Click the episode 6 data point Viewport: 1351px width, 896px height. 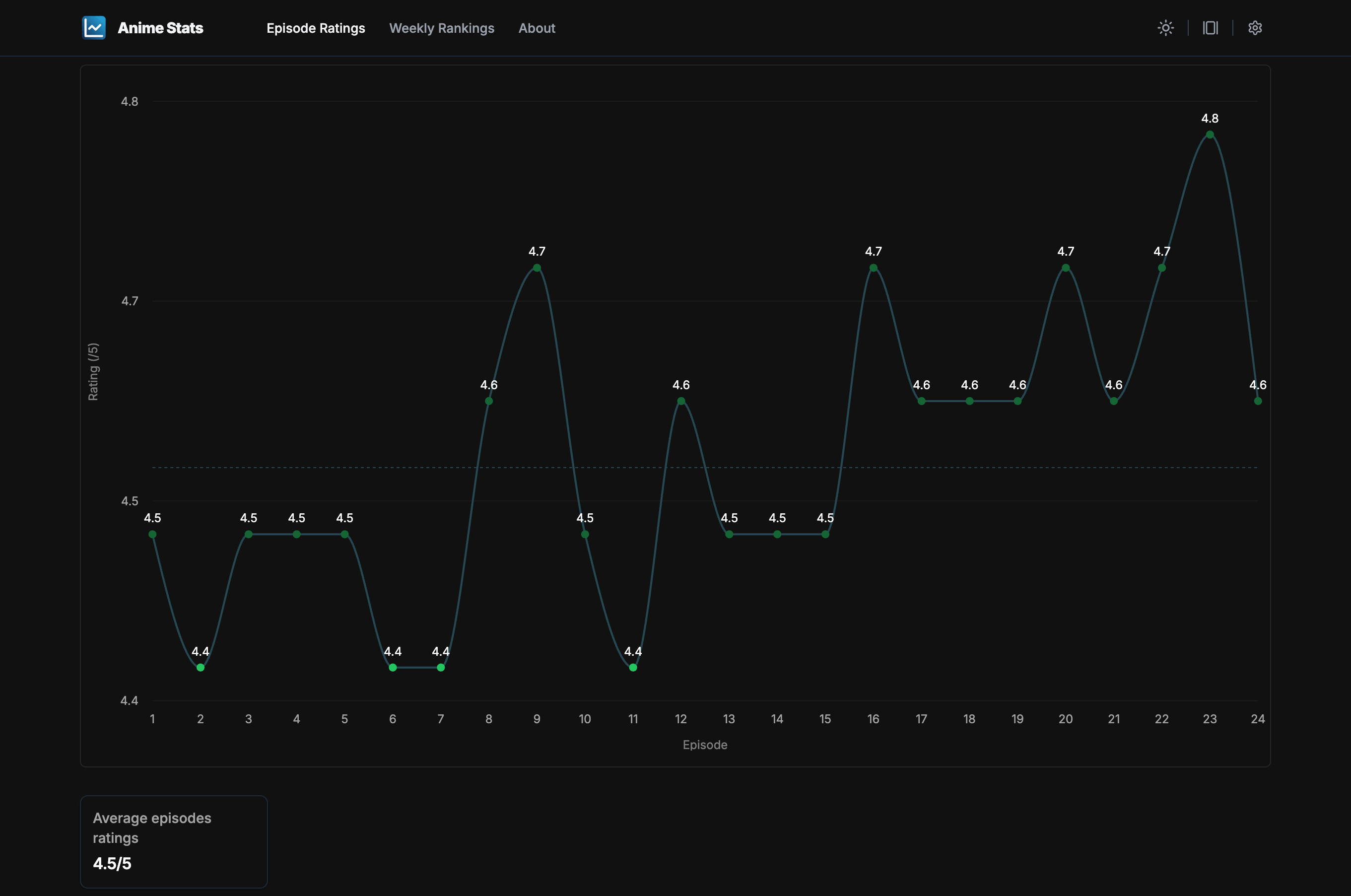393,668
